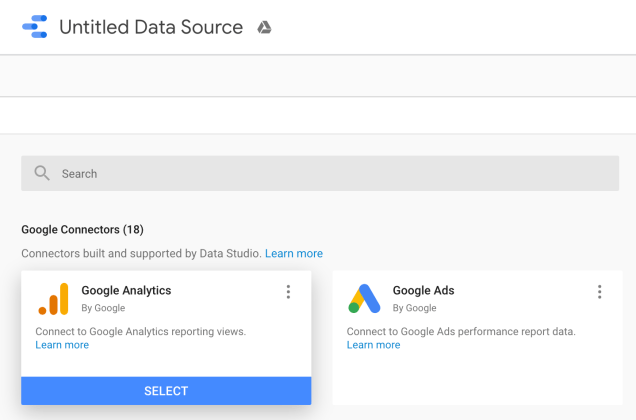
Task: Open Learn more link about Data Studio connectors
Action: point(294,253)
